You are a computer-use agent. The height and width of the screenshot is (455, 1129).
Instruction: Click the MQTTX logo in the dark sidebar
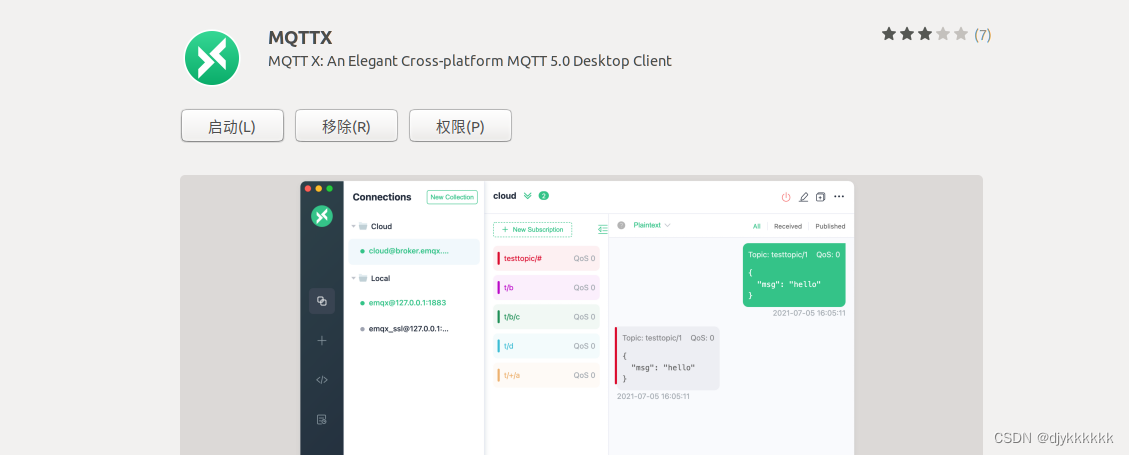point(322,216)
